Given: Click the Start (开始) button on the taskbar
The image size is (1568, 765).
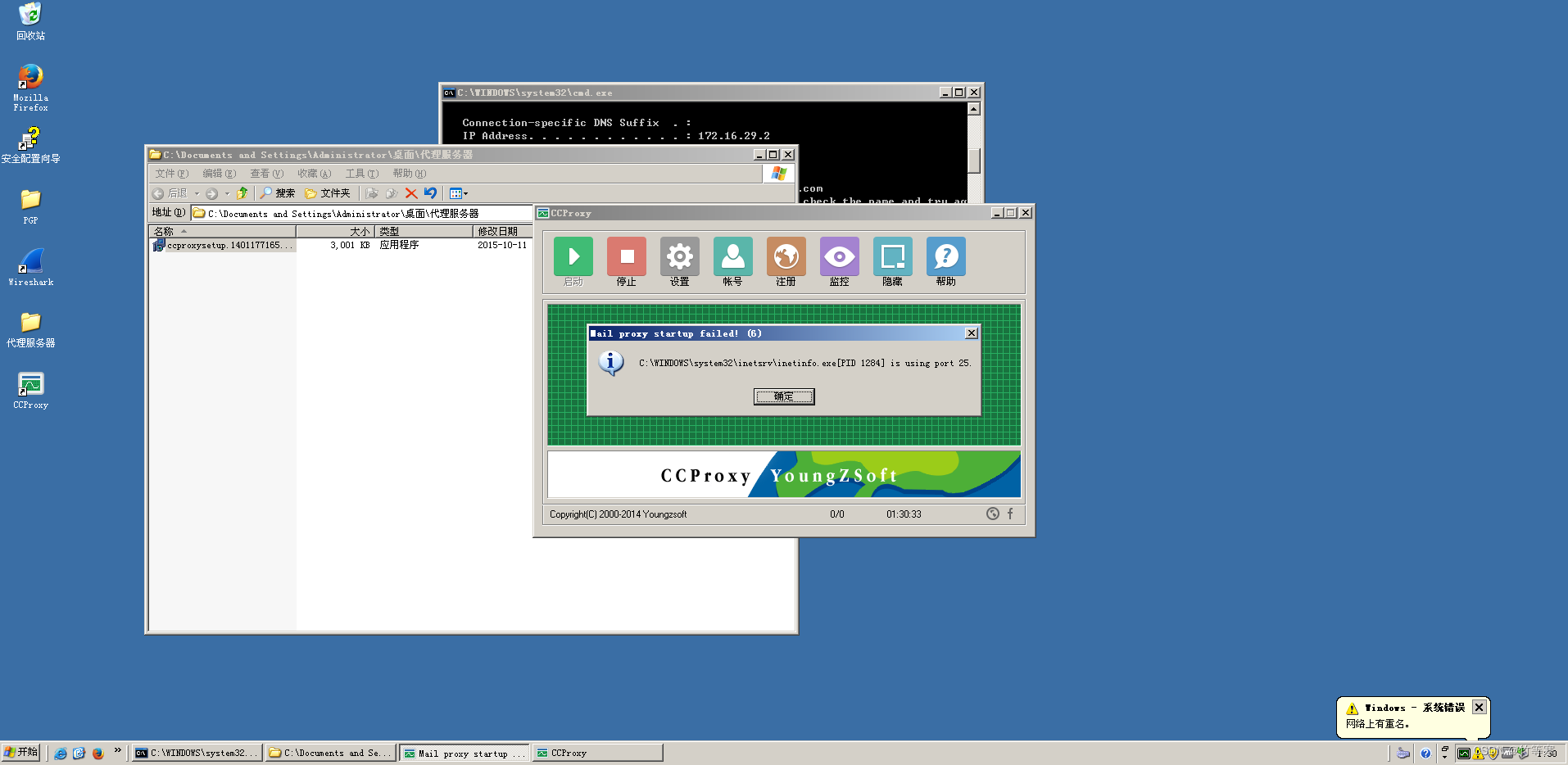Looking at the screenshot, I should coord(20,753).
